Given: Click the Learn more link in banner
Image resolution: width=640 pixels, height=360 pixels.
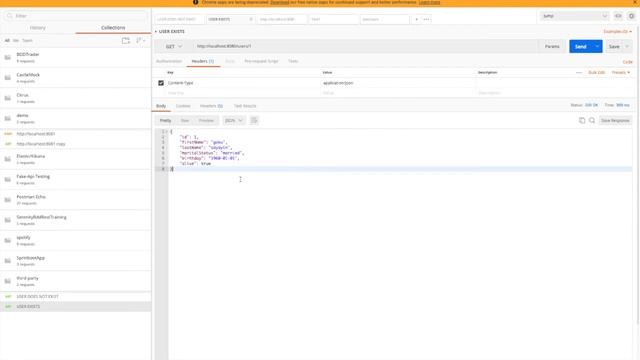Looking at the screenshot, I should click(x=429, y=2).
